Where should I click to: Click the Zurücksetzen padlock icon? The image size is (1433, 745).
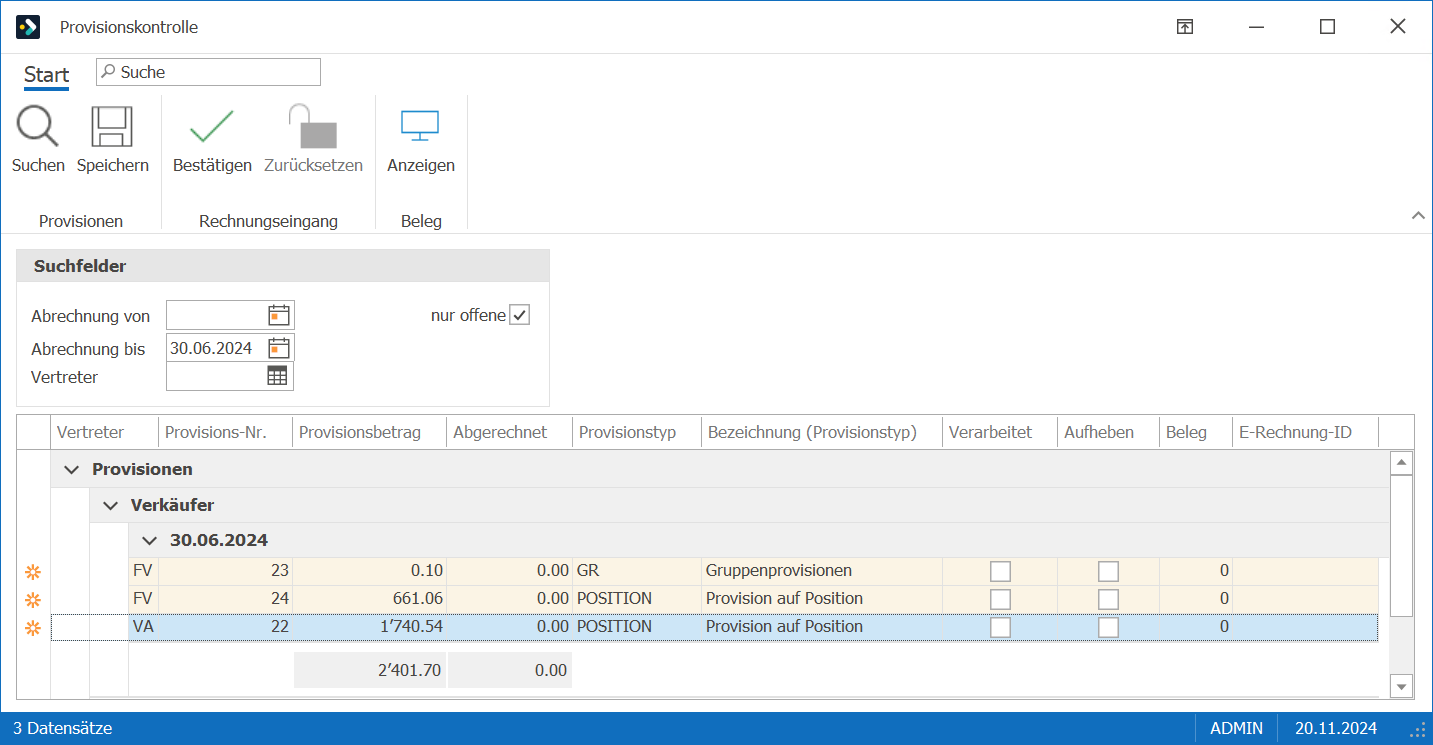point(313,127)
